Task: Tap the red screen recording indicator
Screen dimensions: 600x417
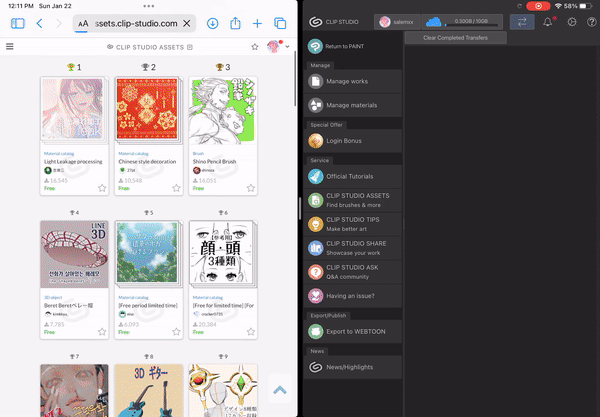Action: tap(538, 6)
